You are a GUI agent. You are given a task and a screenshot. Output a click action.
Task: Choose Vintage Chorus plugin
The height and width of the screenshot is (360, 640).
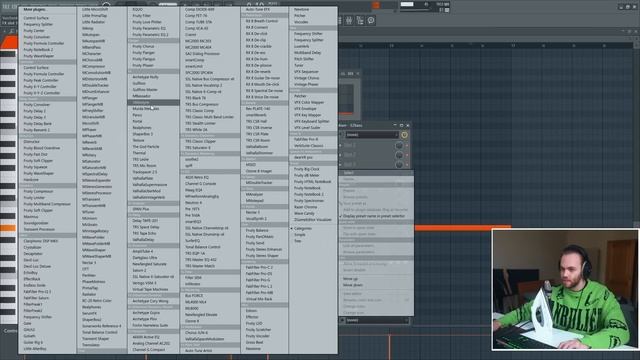[307, 78]
